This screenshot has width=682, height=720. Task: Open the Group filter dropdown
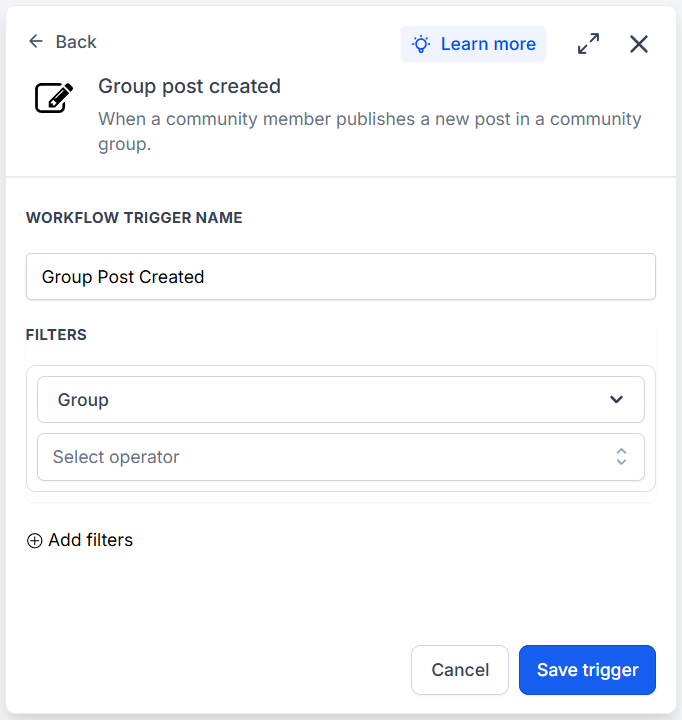click(341, 399)
